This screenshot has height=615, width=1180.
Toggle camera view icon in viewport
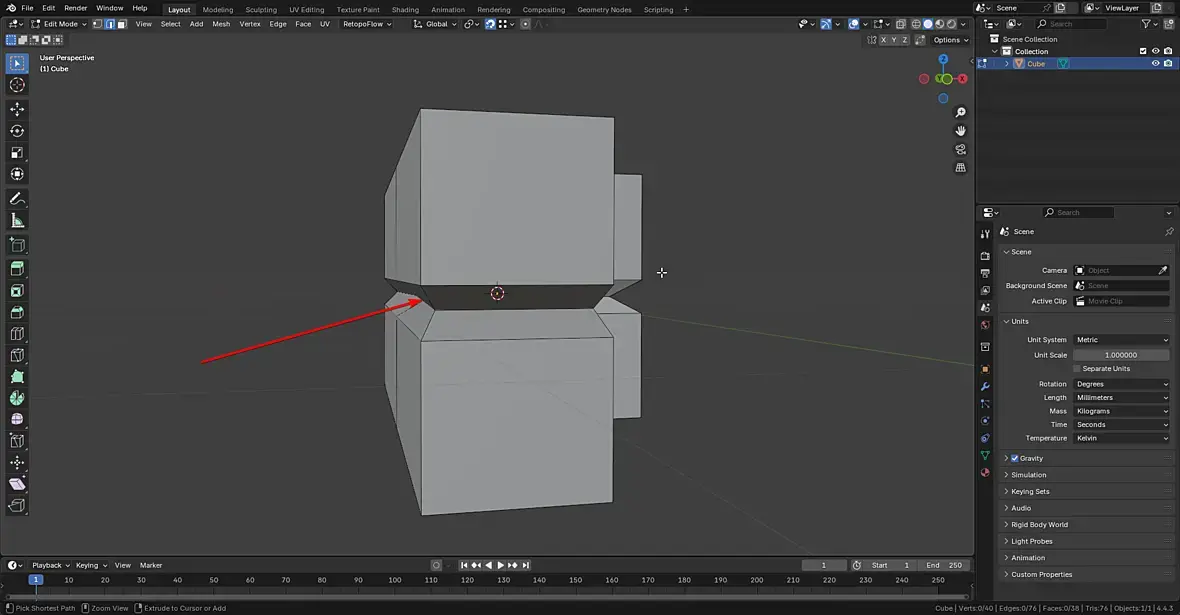tap(961, 149)
